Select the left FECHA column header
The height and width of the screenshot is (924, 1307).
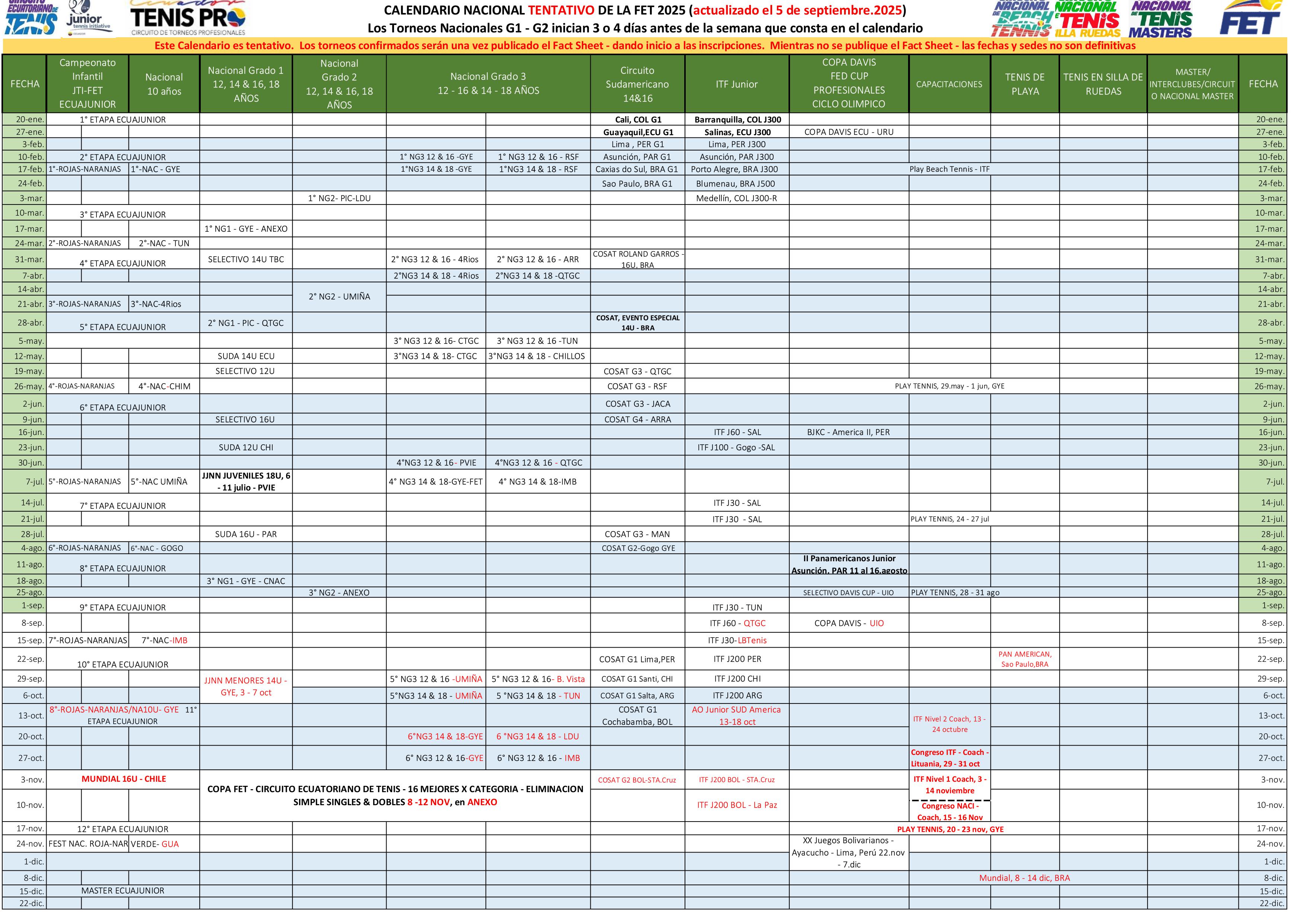(x=25, y=84)
